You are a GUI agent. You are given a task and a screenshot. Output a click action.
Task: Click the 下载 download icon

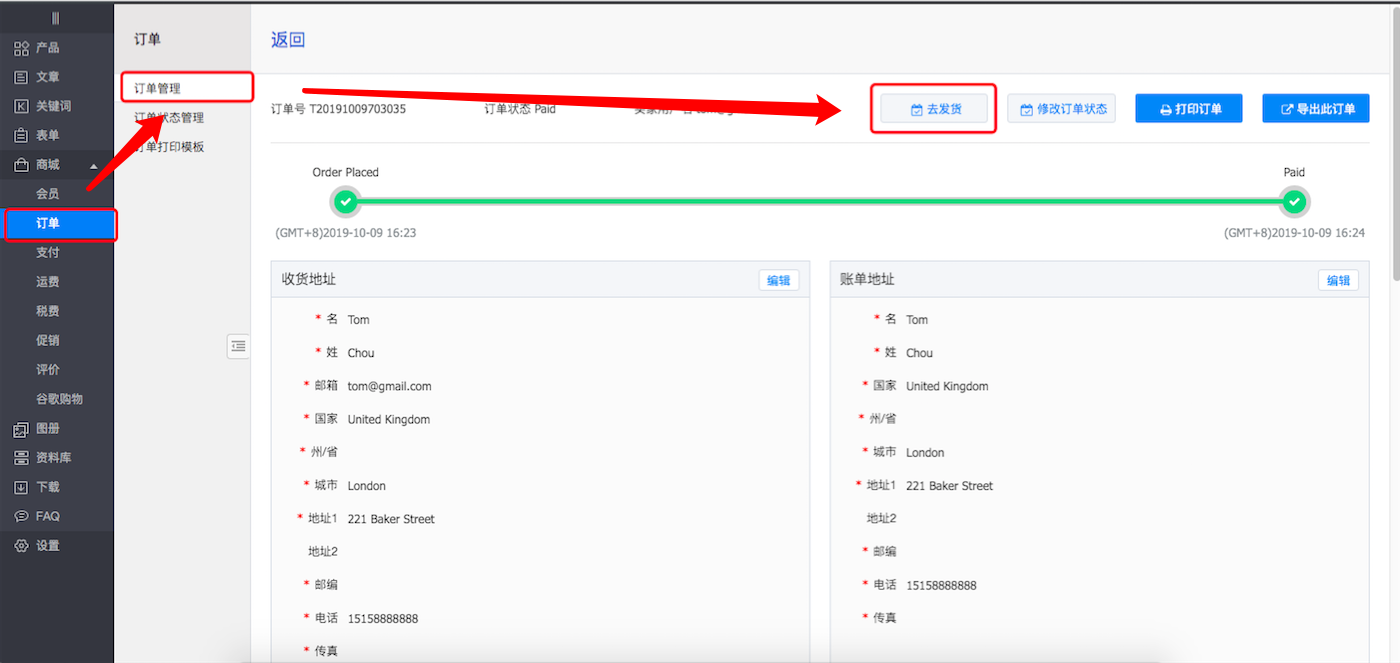click(21, 487)
